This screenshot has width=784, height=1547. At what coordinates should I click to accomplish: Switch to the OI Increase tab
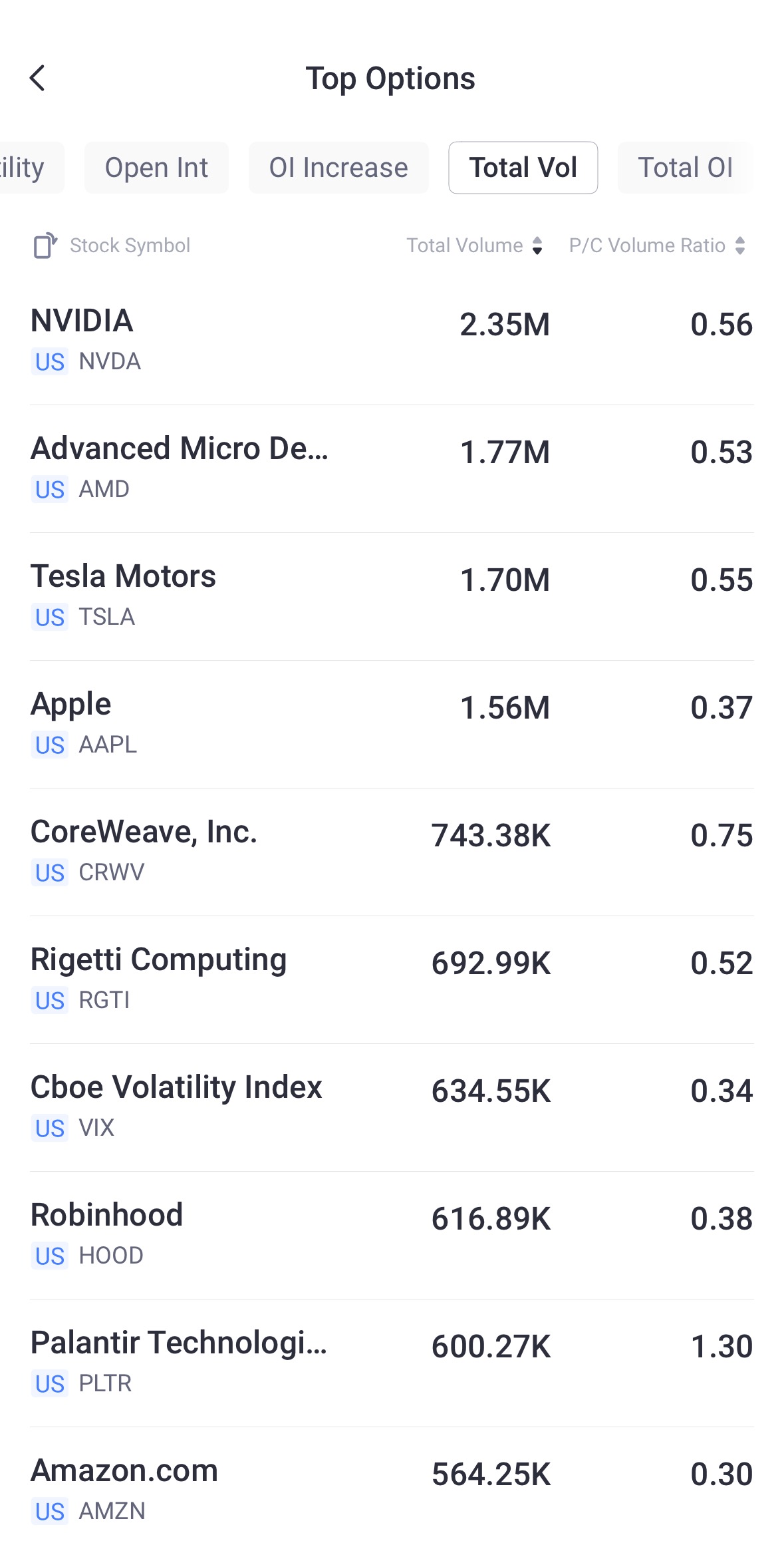338,168
